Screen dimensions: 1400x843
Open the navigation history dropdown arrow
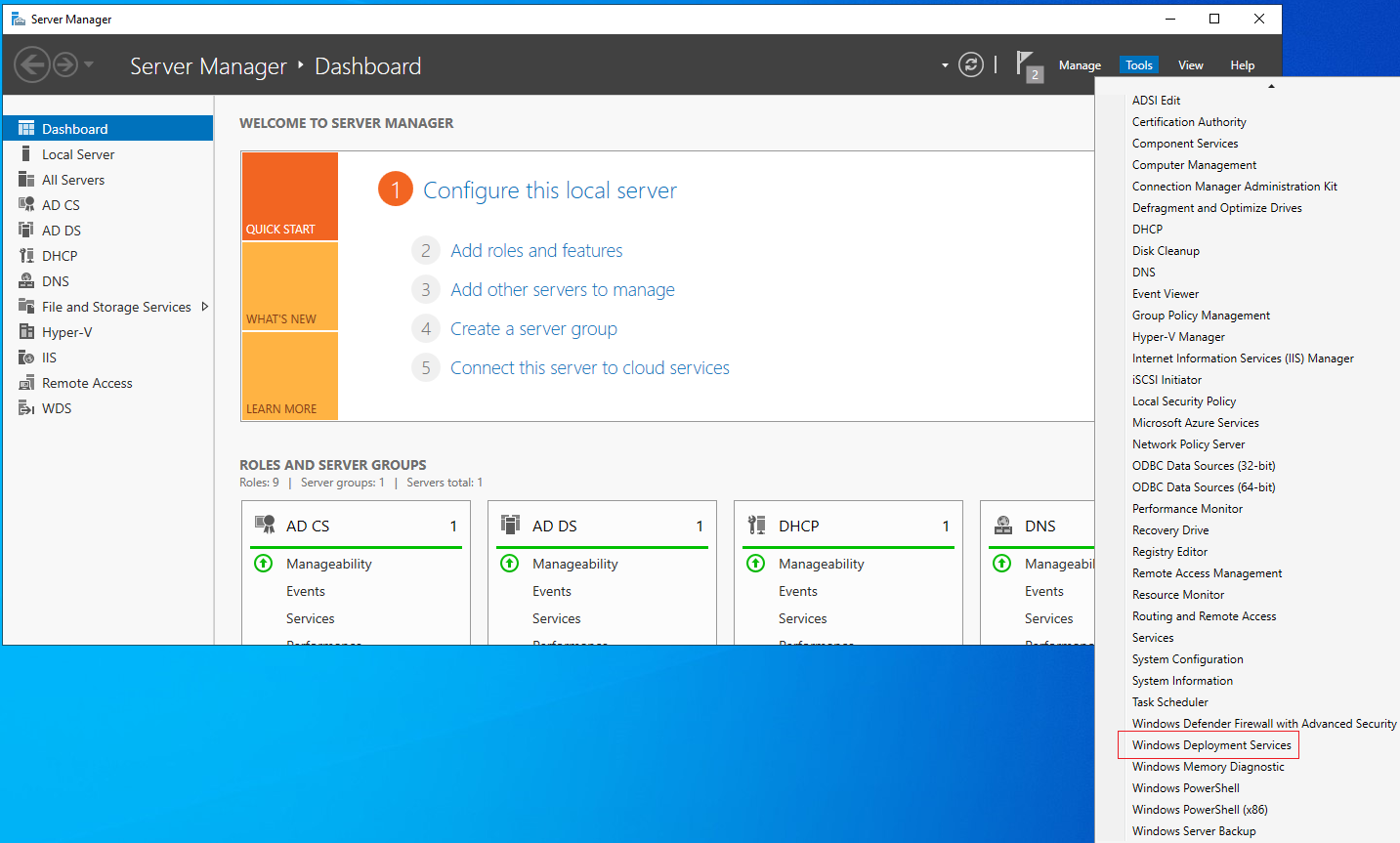(89, 65)
